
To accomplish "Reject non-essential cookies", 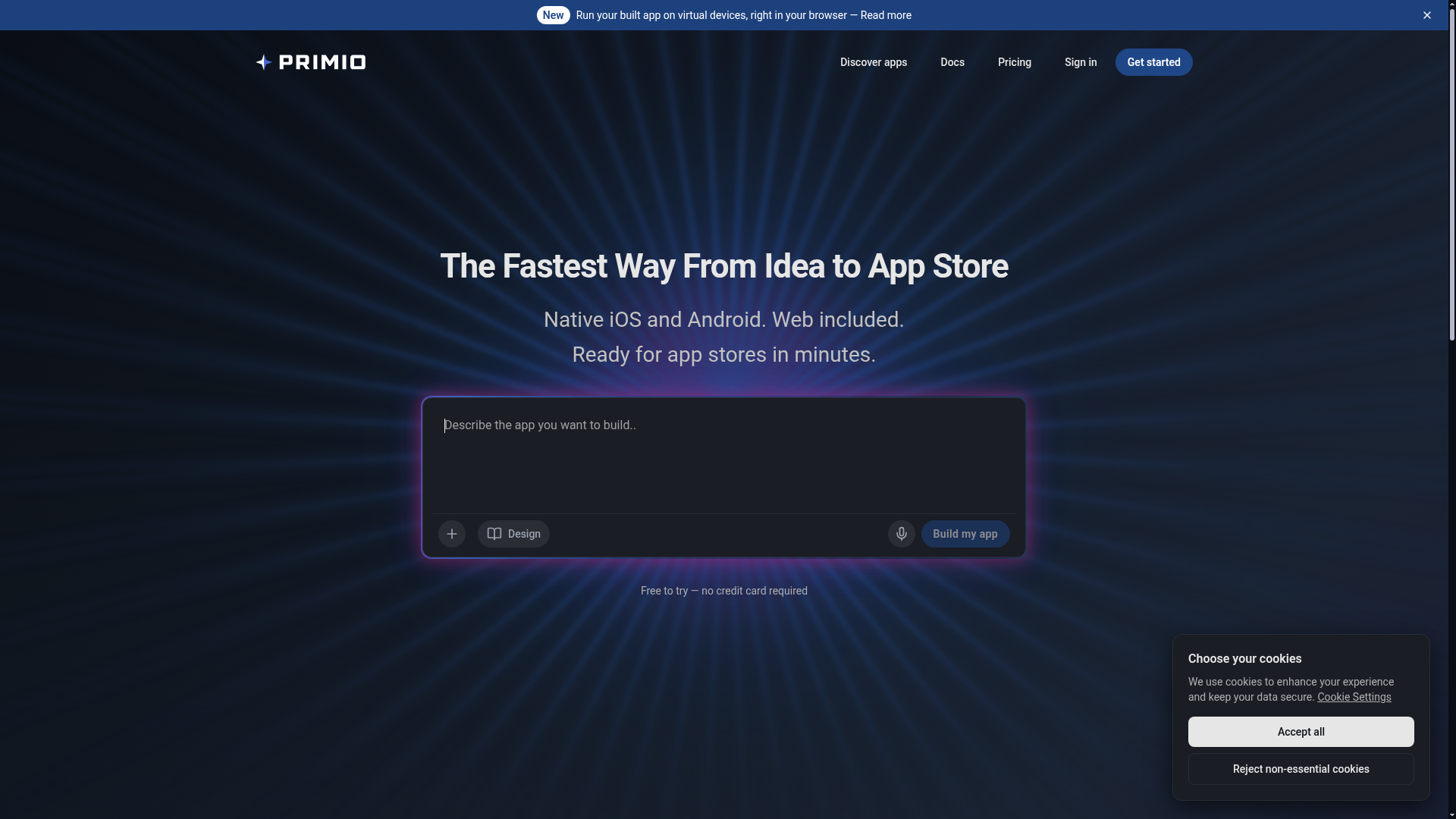I will pos(1301,769).
